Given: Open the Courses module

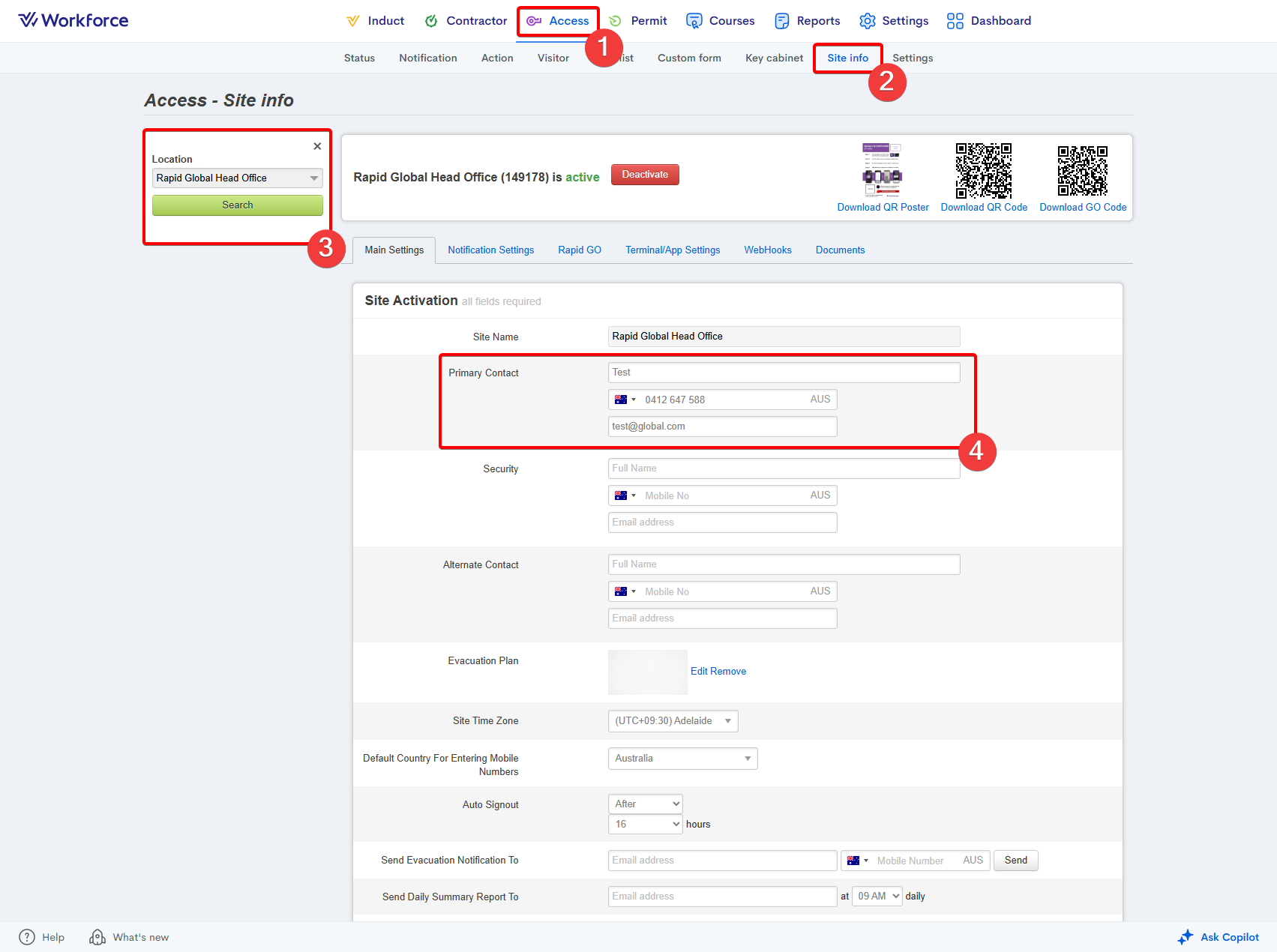Looking at the screenshot, I should click(721, 21).
